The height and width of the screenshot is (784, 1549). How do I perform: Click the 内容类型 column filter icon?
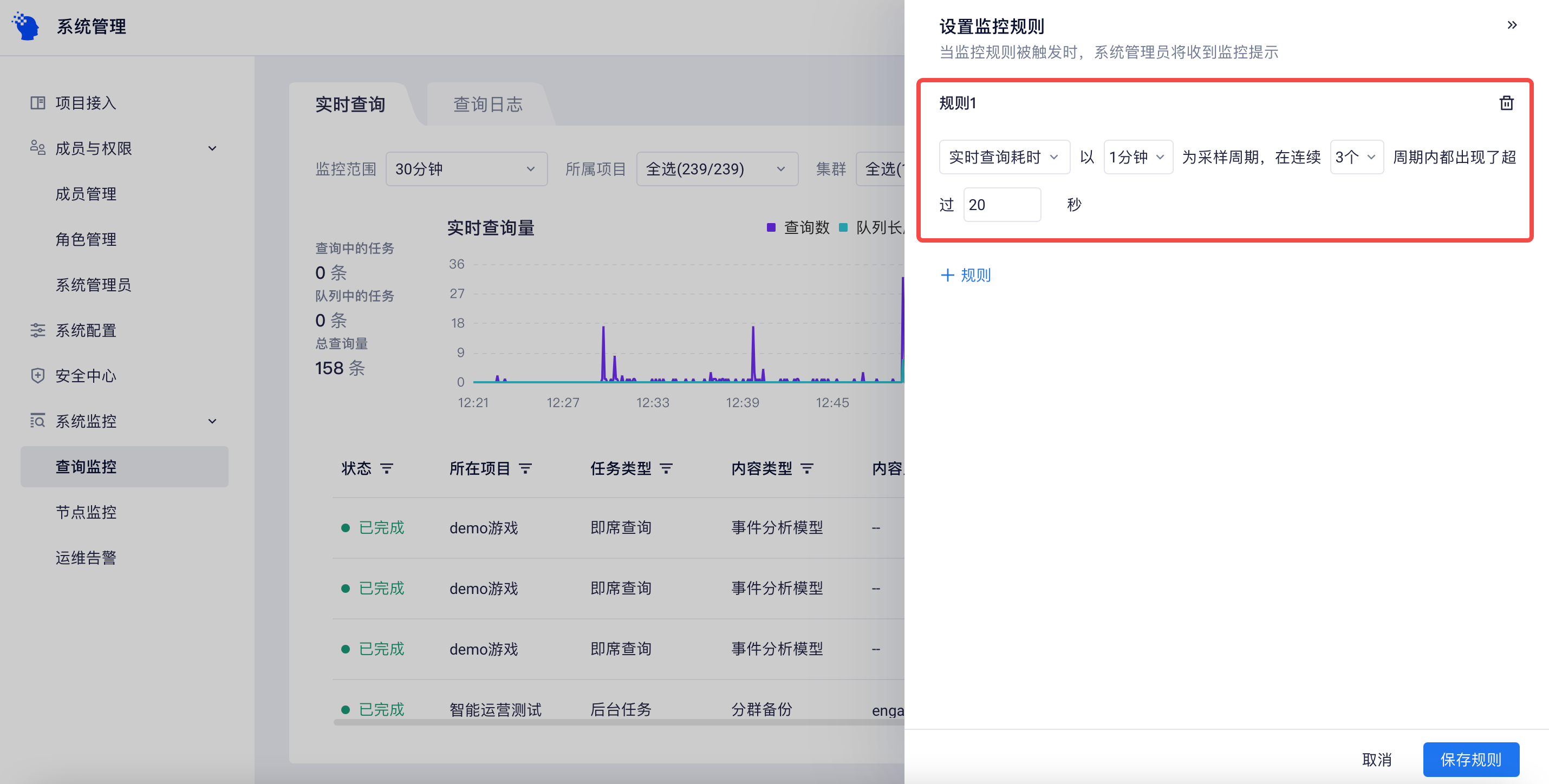click(x=807, y=468)
